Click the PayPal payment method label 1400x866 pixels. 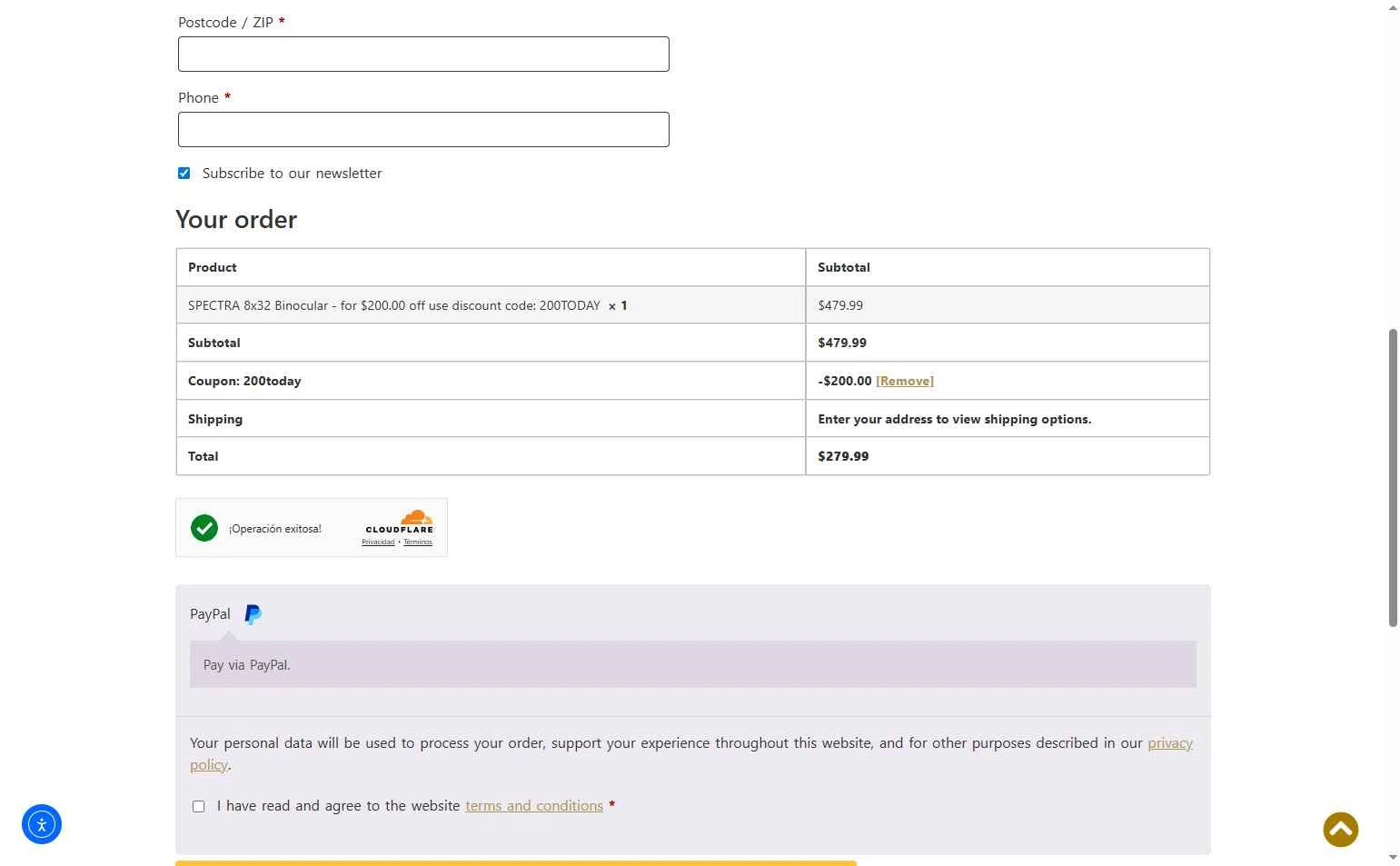pos(210,614)
